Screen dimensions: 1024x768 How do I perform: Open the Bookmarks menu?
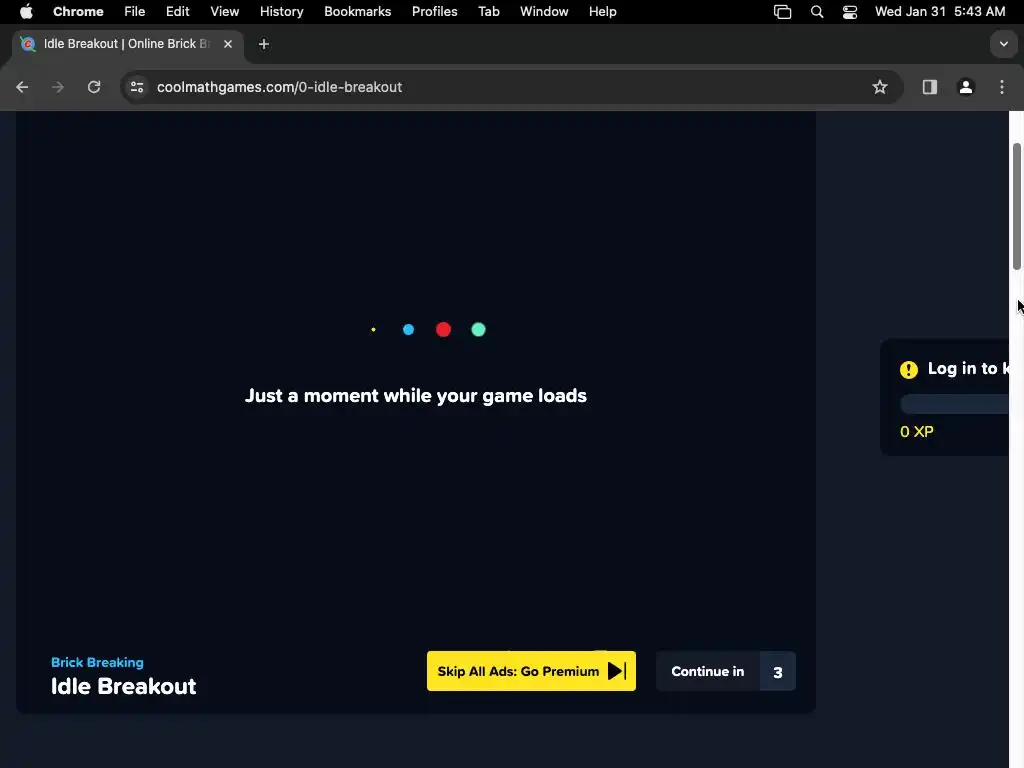357,12
